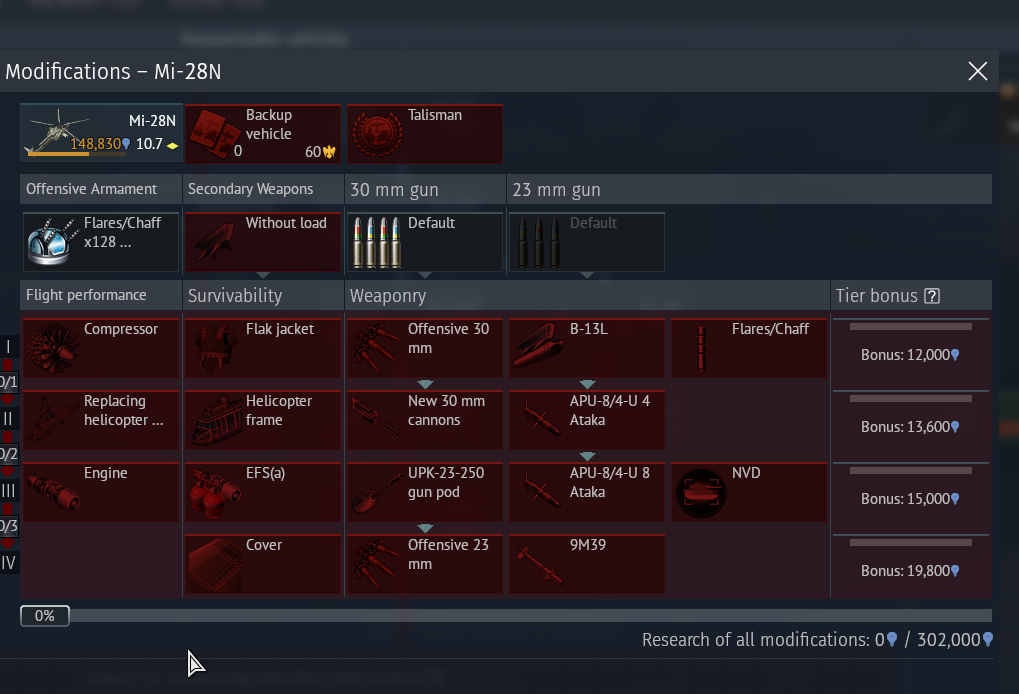Screen dimensions: 1019x694
Task: Click the Secondary Weapons header
Action: point(263,189)
